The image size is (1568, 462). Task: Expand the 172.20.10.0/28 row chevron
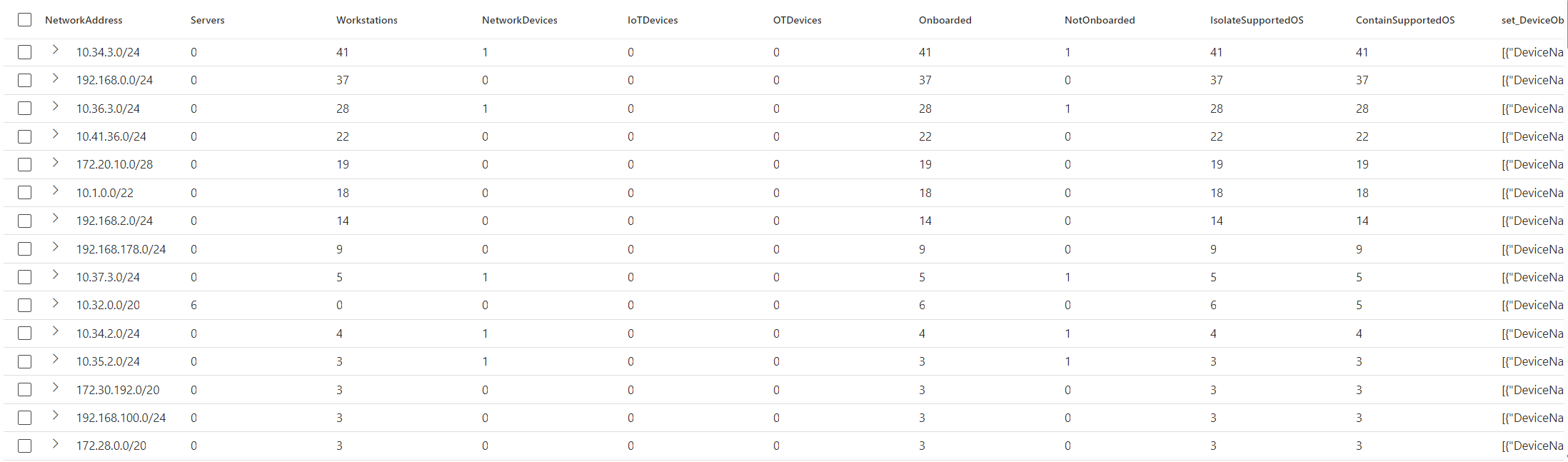[x=55, y=162]
